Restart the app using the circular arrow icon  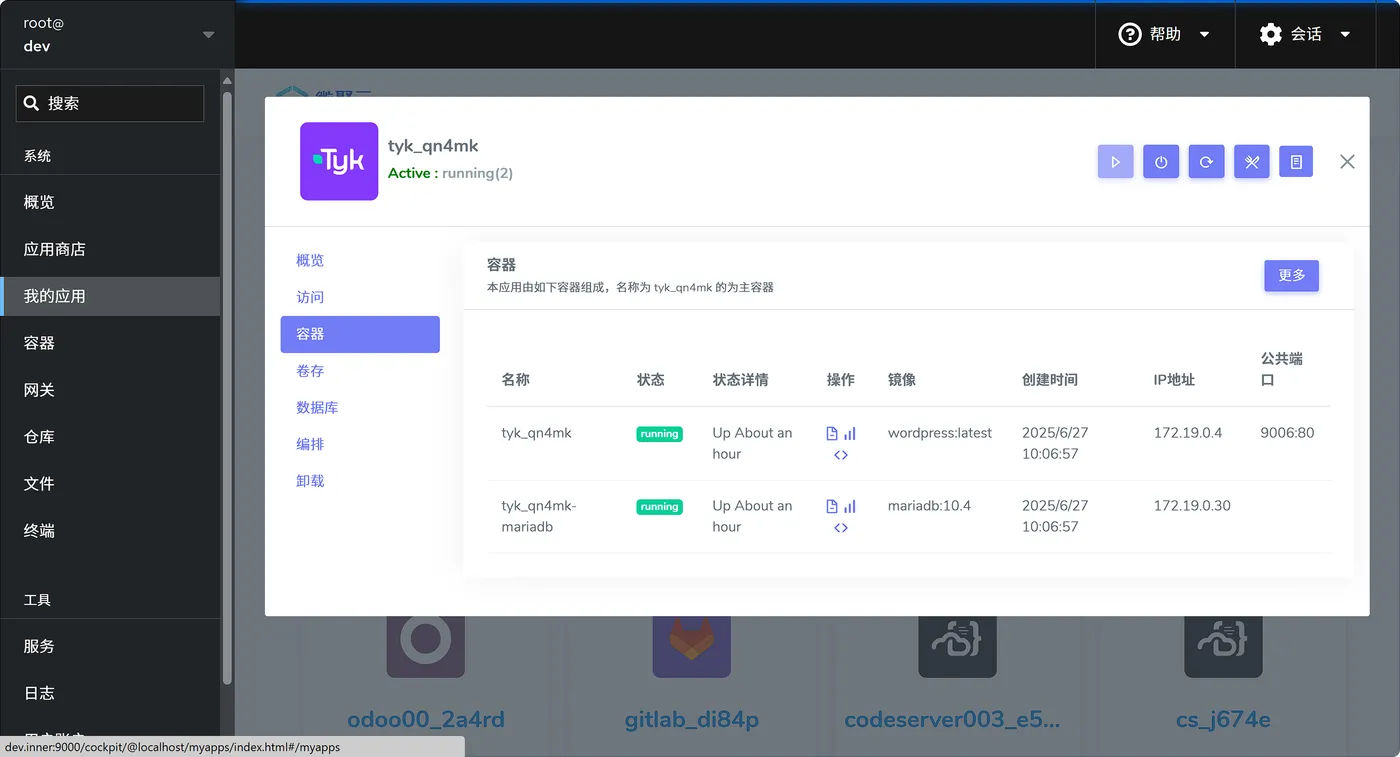click(1206, 162)
